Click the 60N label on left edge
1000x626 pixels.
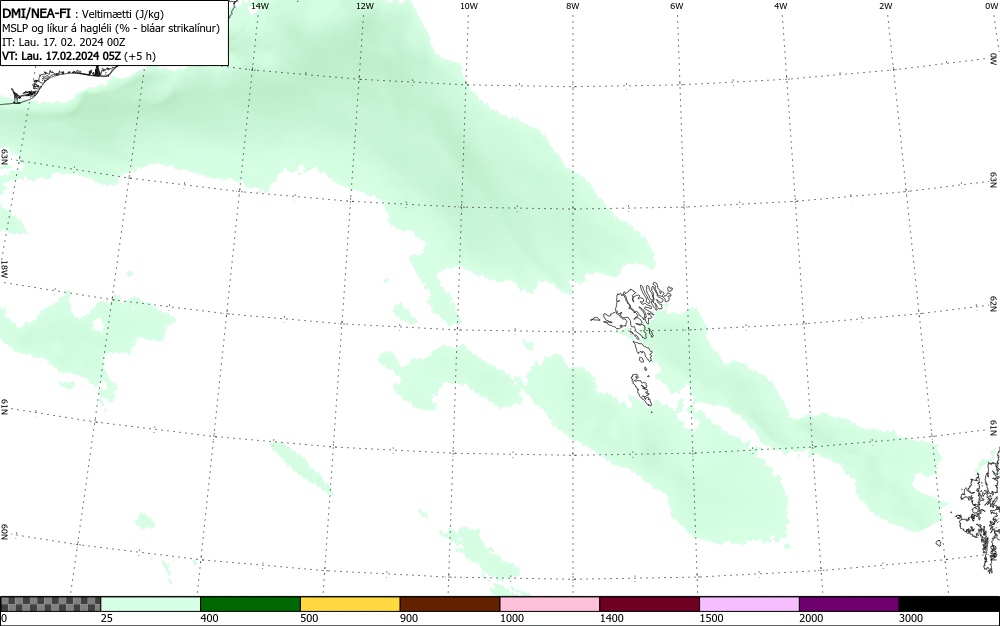[4, 532]
